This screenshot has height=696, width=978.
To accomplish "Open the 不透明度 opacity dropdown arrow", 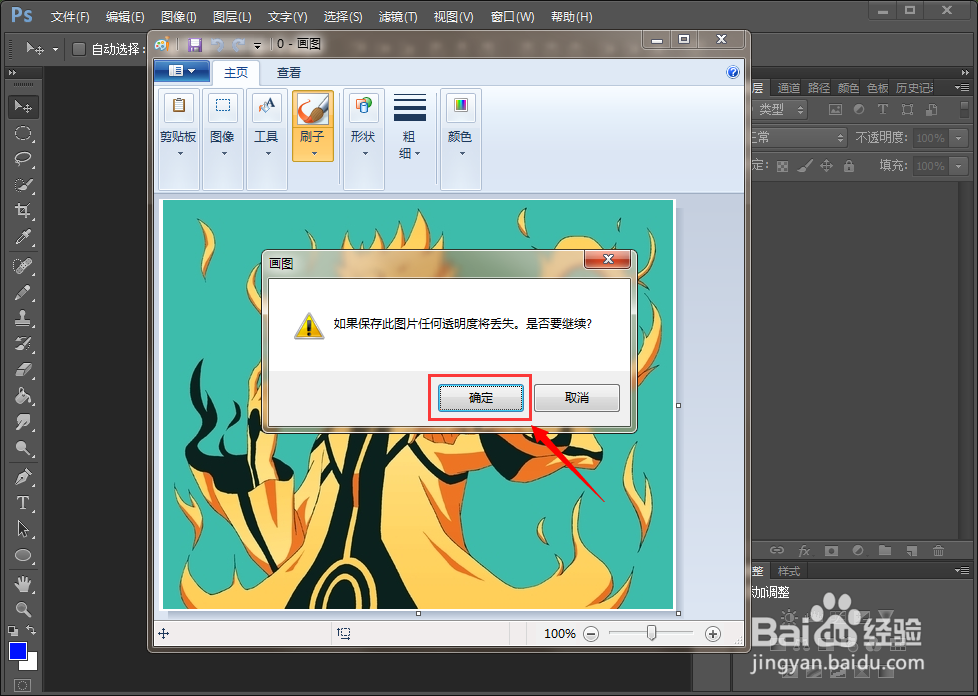I will [959, 138].
